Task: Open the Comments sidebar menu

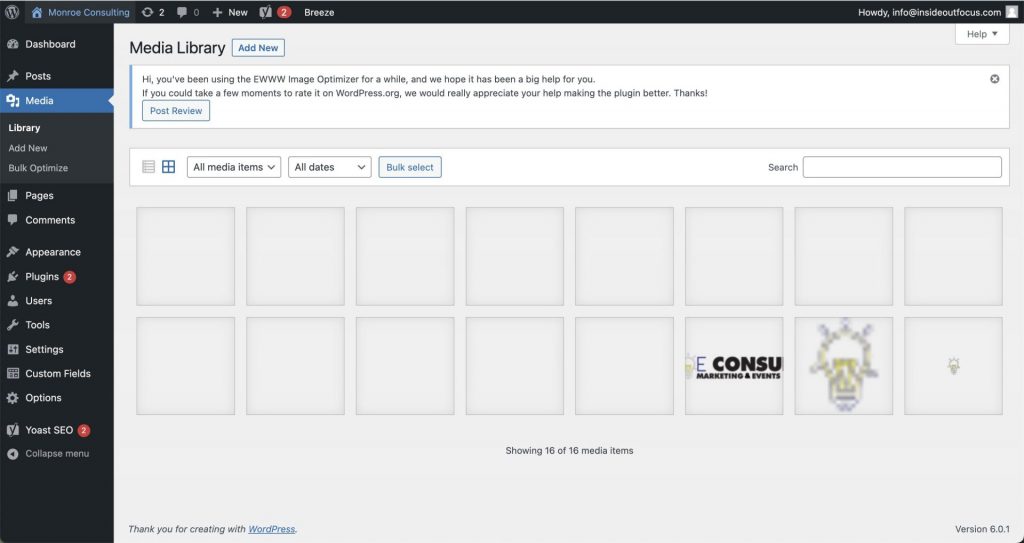Action: [x=57, y=220]
